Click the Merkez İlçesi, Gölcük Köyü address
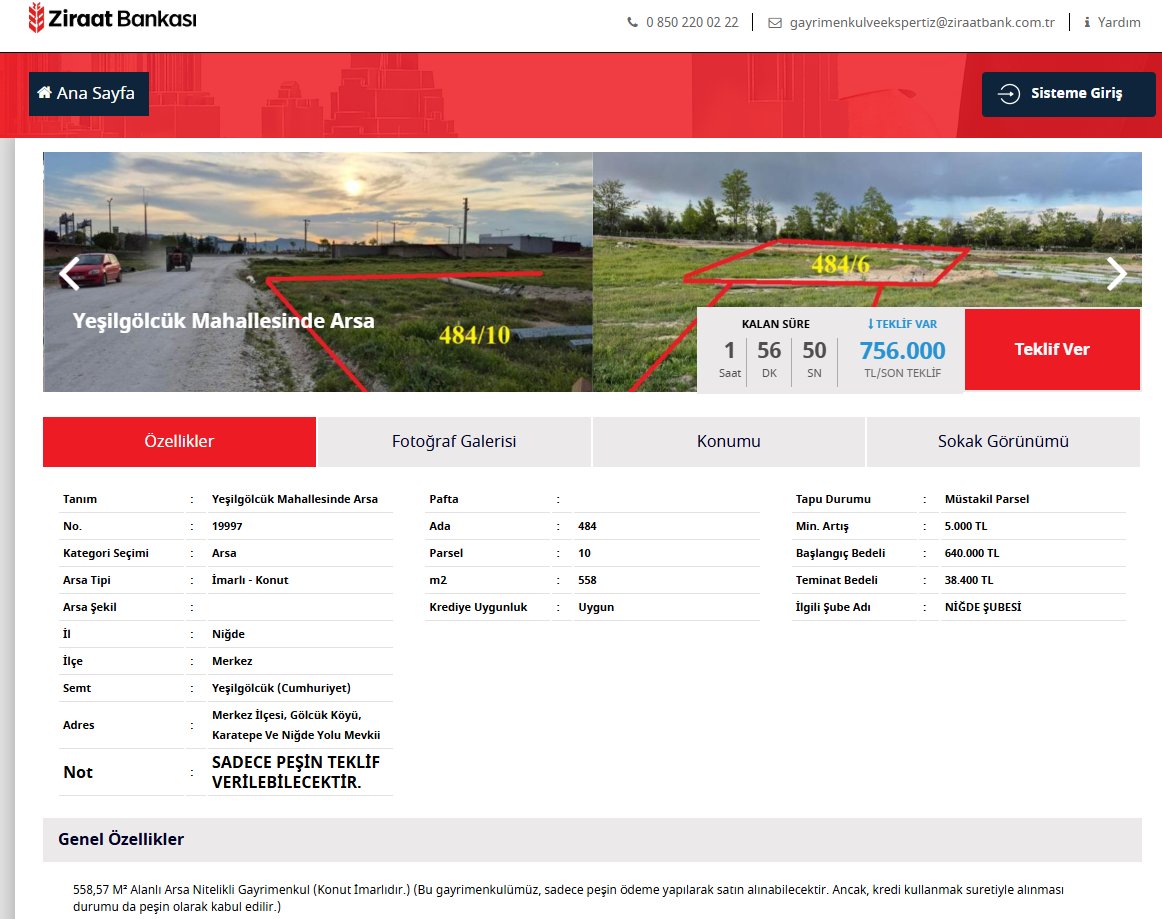 pos(296,725)
